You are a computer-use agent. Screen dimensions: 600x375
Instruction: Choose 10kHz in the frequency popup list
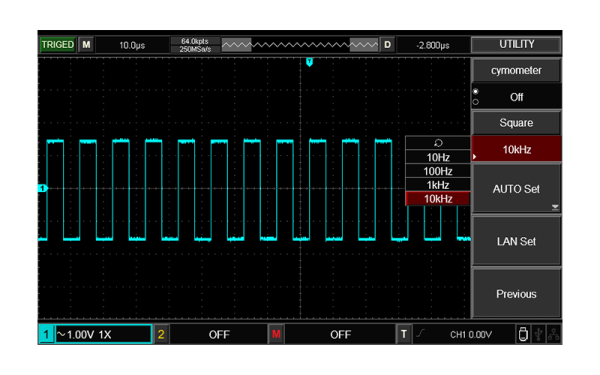click(438, 199)
